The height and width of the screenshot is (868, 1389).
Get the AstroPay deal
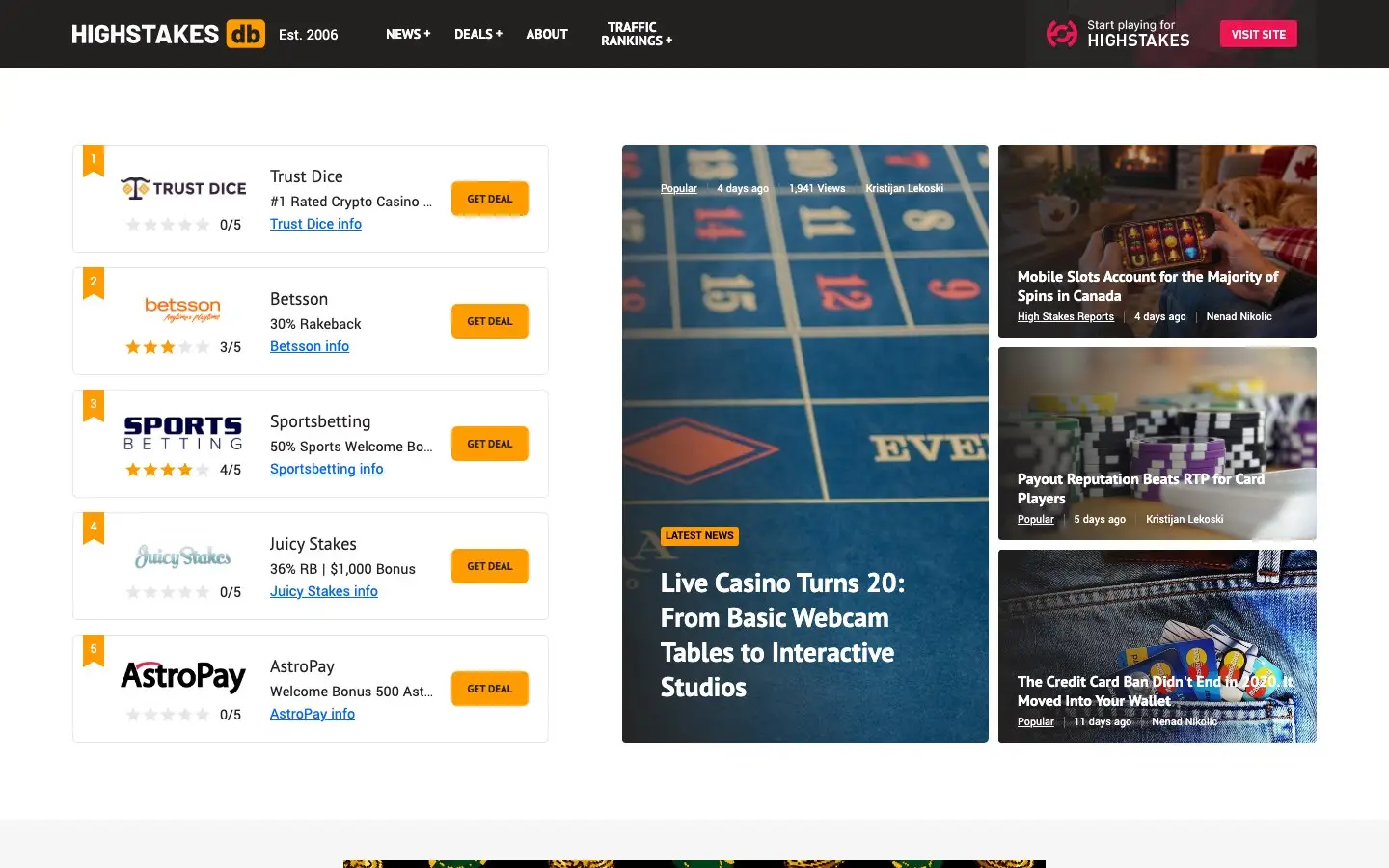490,689
